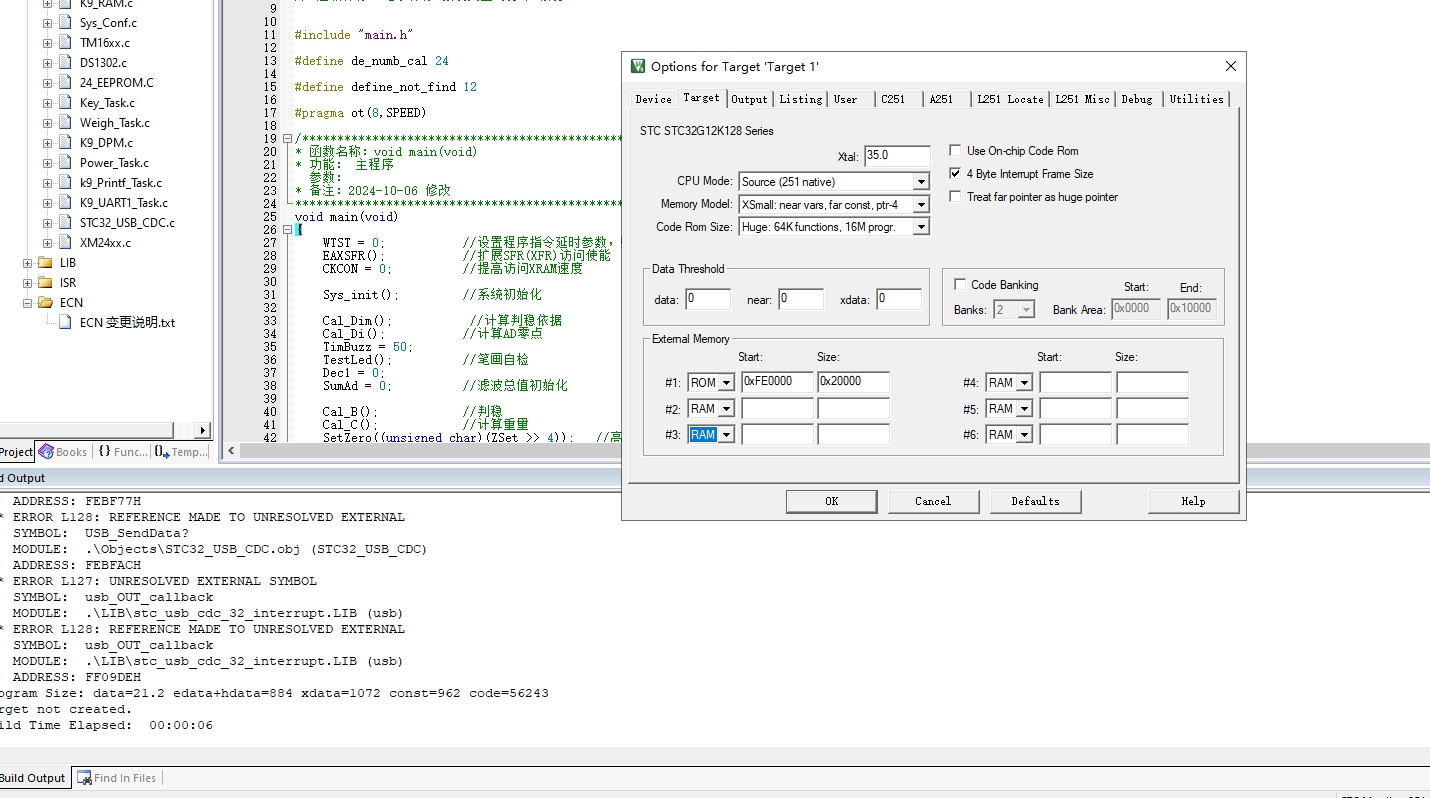
Task: Click Cancel in the Options dialog
Action: [x=933, y=501]
